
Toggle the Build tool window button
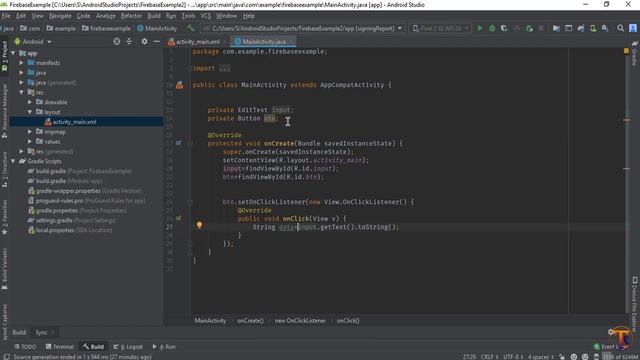pos(93,347)
